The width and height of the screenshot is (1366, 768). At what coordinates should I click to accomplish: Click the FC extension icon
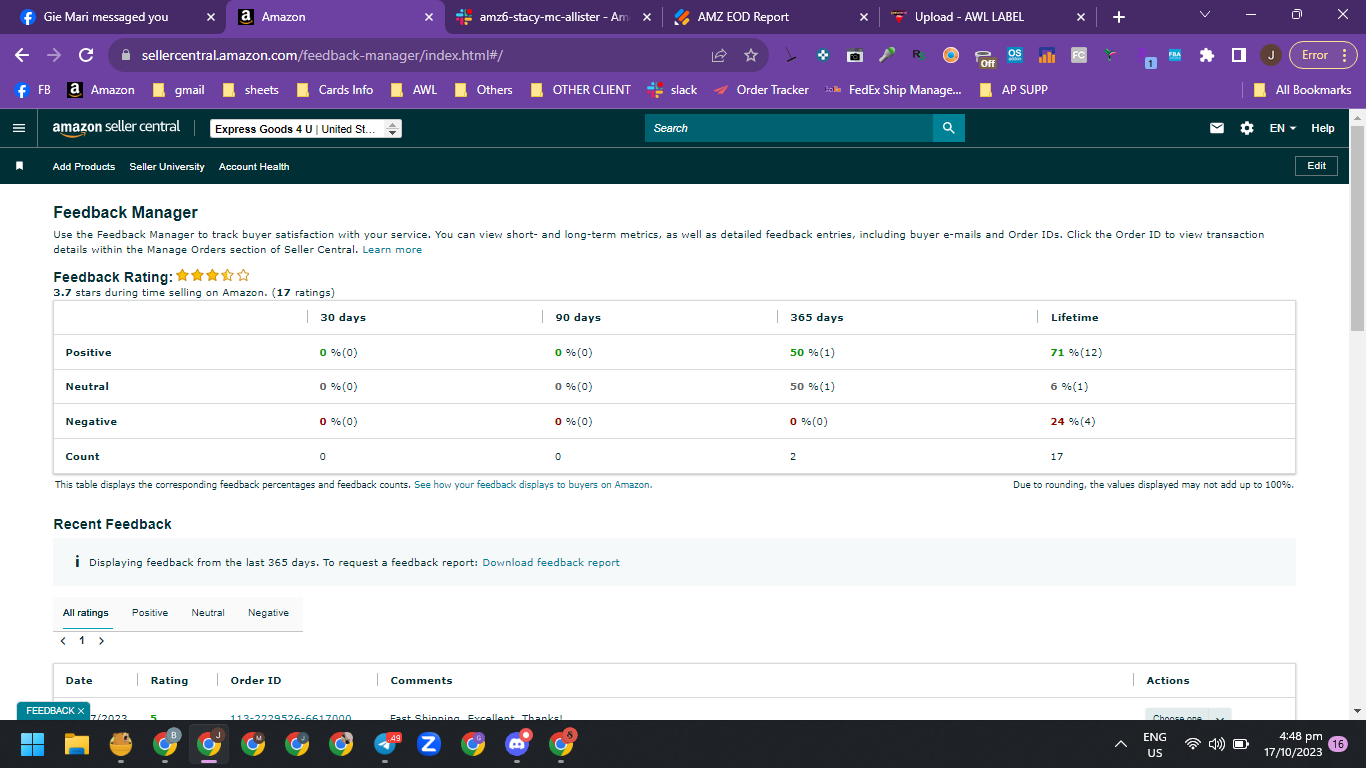1078,55
